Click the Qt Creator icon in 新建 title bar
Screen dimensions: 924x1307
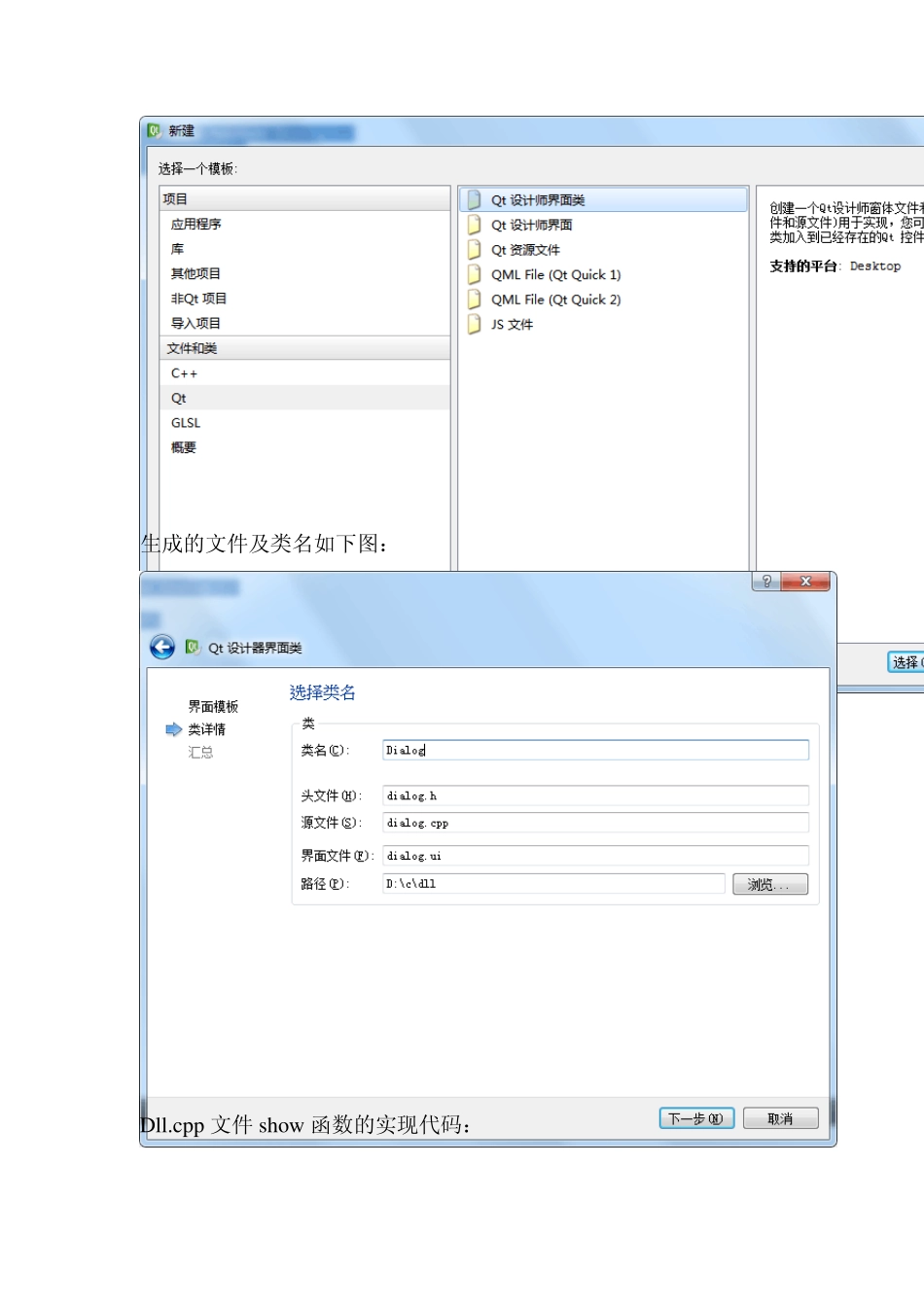[154, 130]
